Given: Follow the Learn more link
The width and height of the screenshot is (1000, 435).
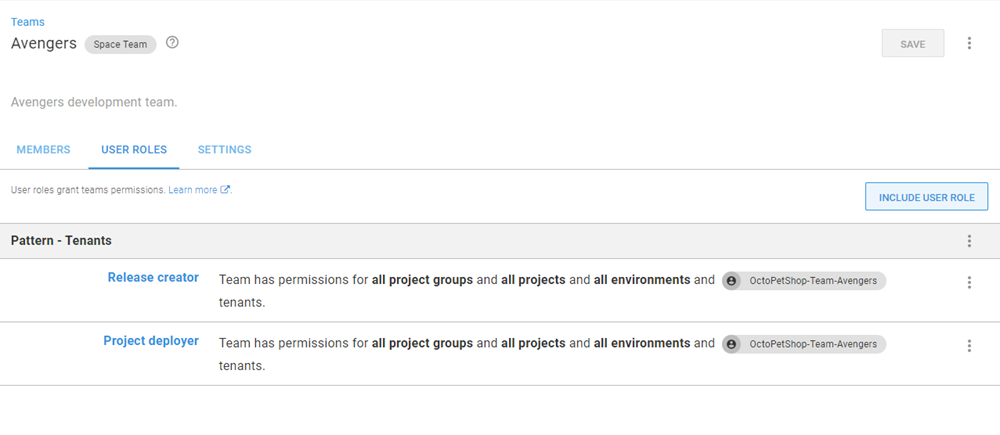Looking at the screenshot, I should (193, 190).
